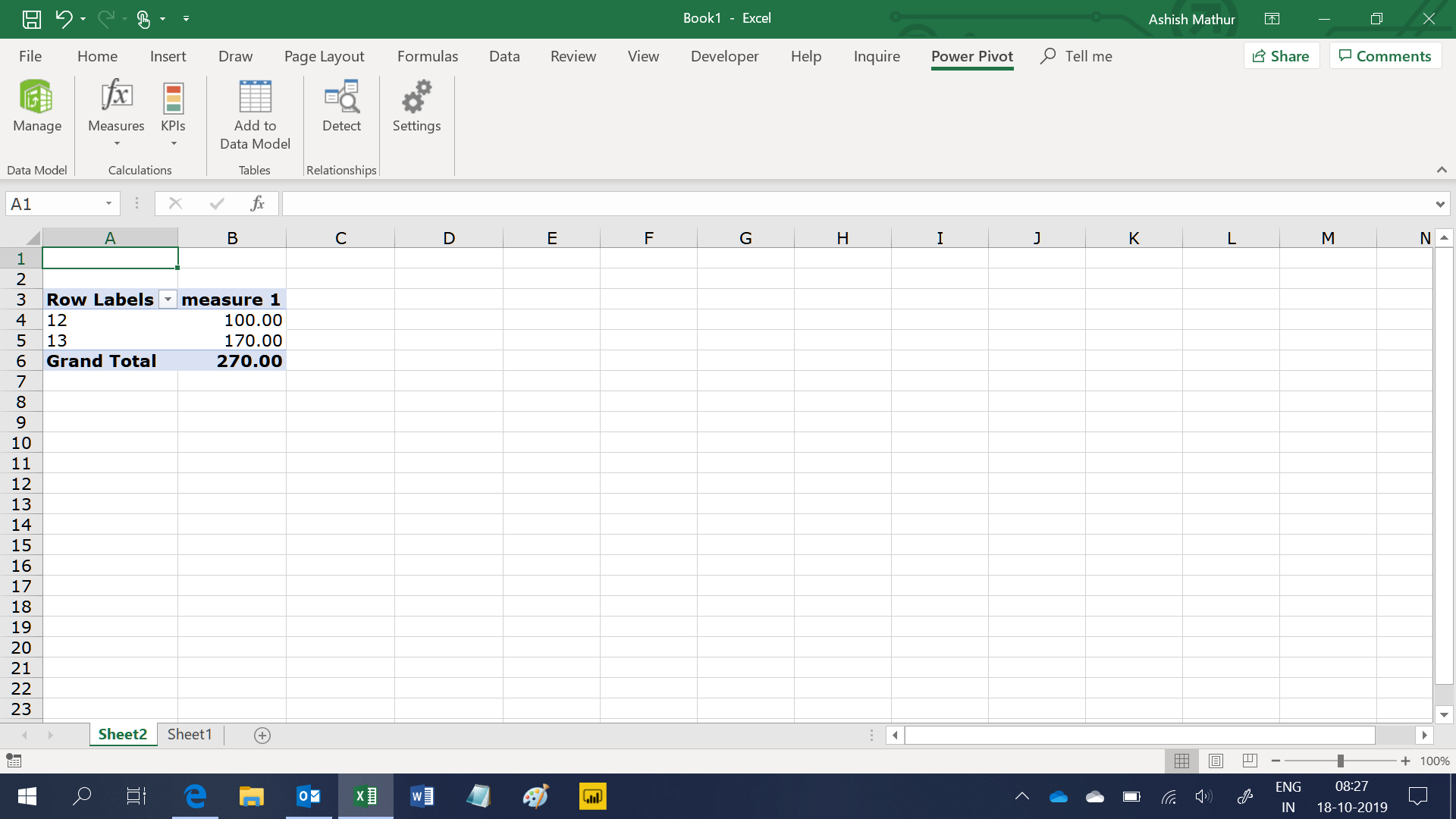Screen dimensions: 1456x819
Task: Add a new sheet
Action: [262, 735]
